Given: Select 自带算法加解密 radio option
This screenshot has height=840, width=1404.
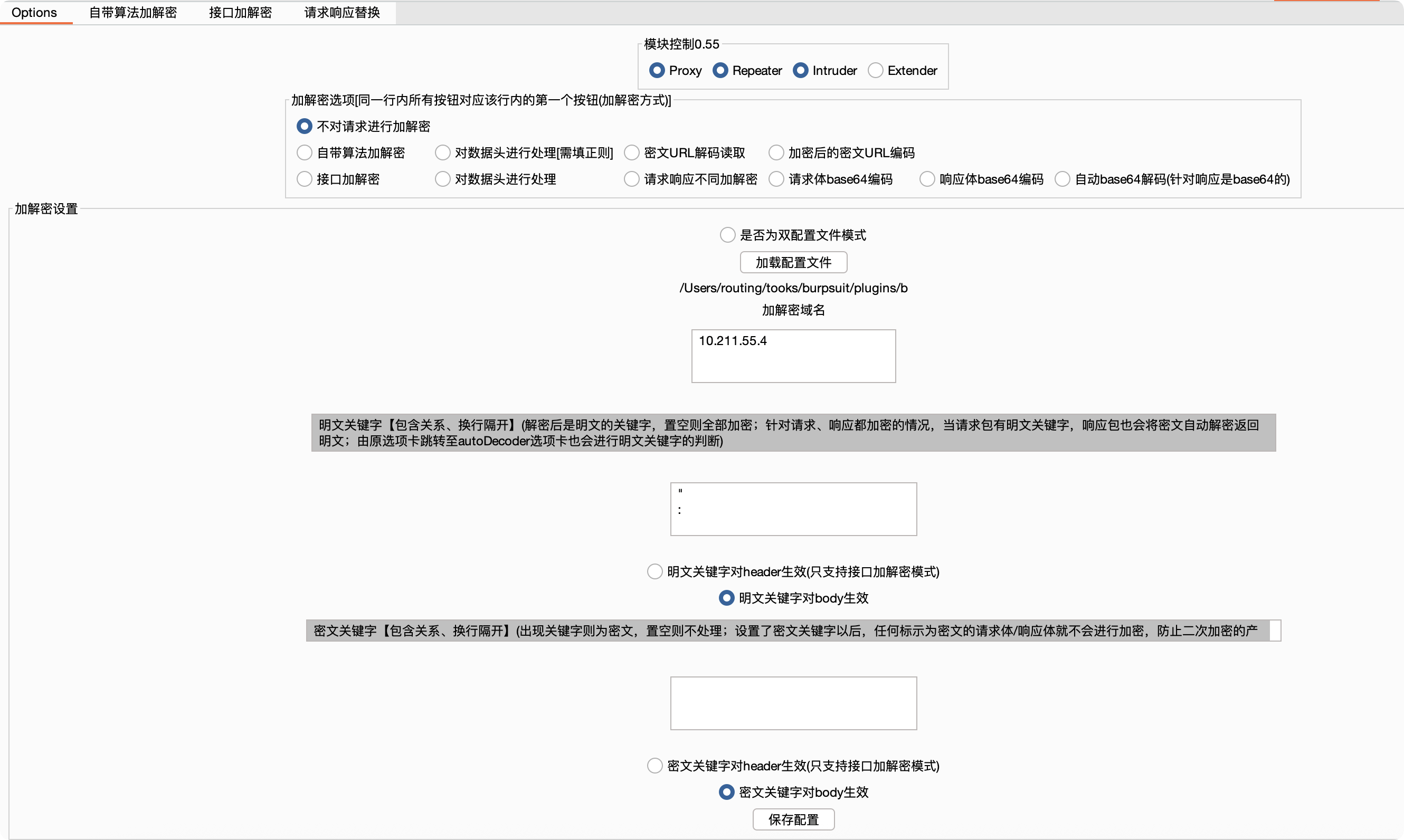Looking at the screenshot, I should 305,153.
